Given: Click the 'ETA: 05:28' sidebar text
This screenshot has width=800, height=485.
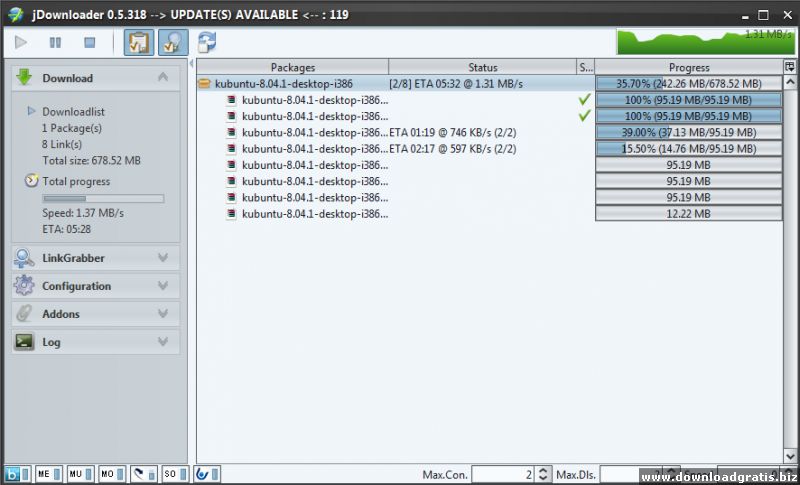Looking at the screenshot, I should (x=66, y=229).
